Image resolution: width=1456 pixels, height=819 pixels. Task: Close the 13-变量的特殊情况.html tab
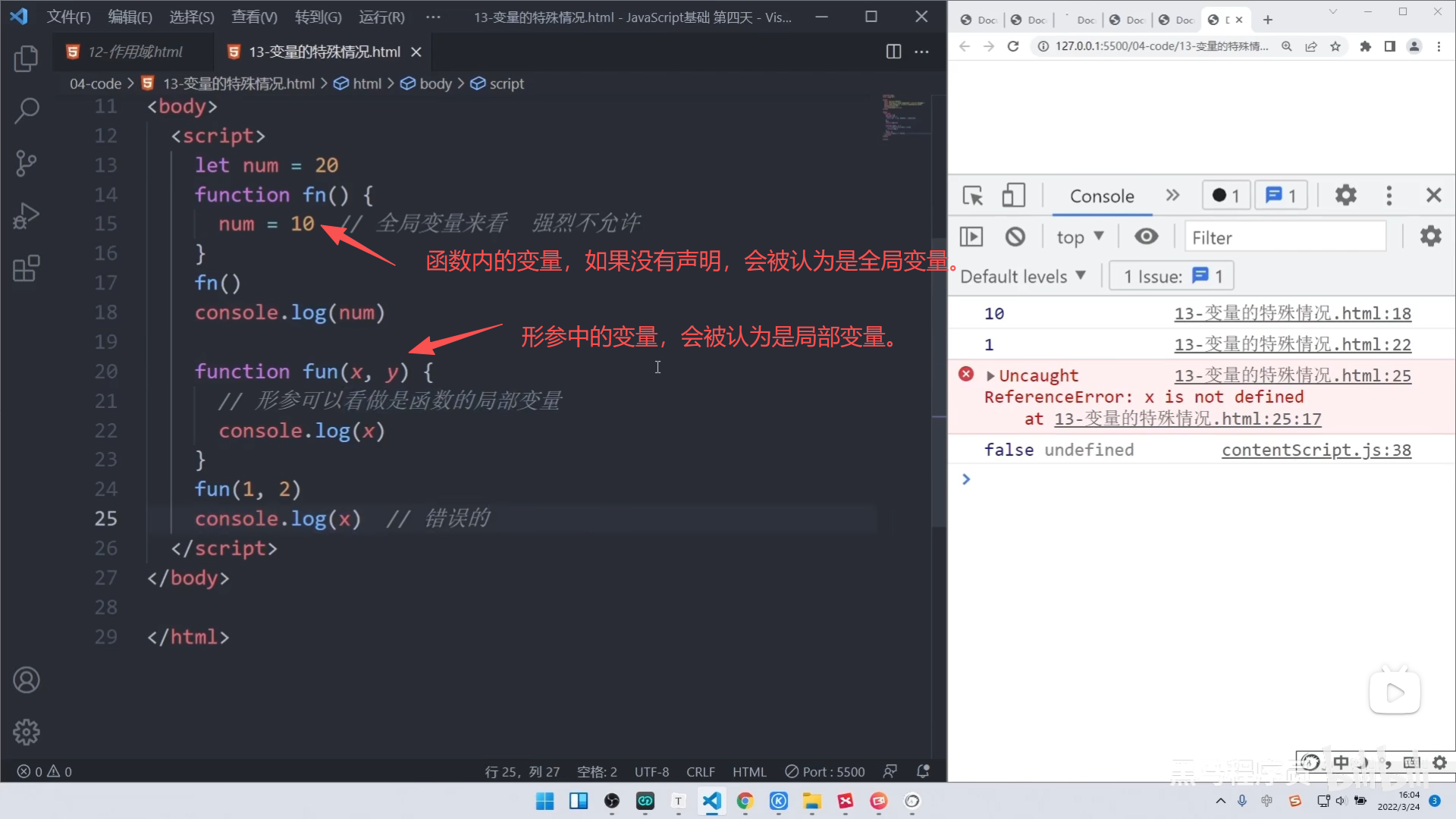[416, 52]
